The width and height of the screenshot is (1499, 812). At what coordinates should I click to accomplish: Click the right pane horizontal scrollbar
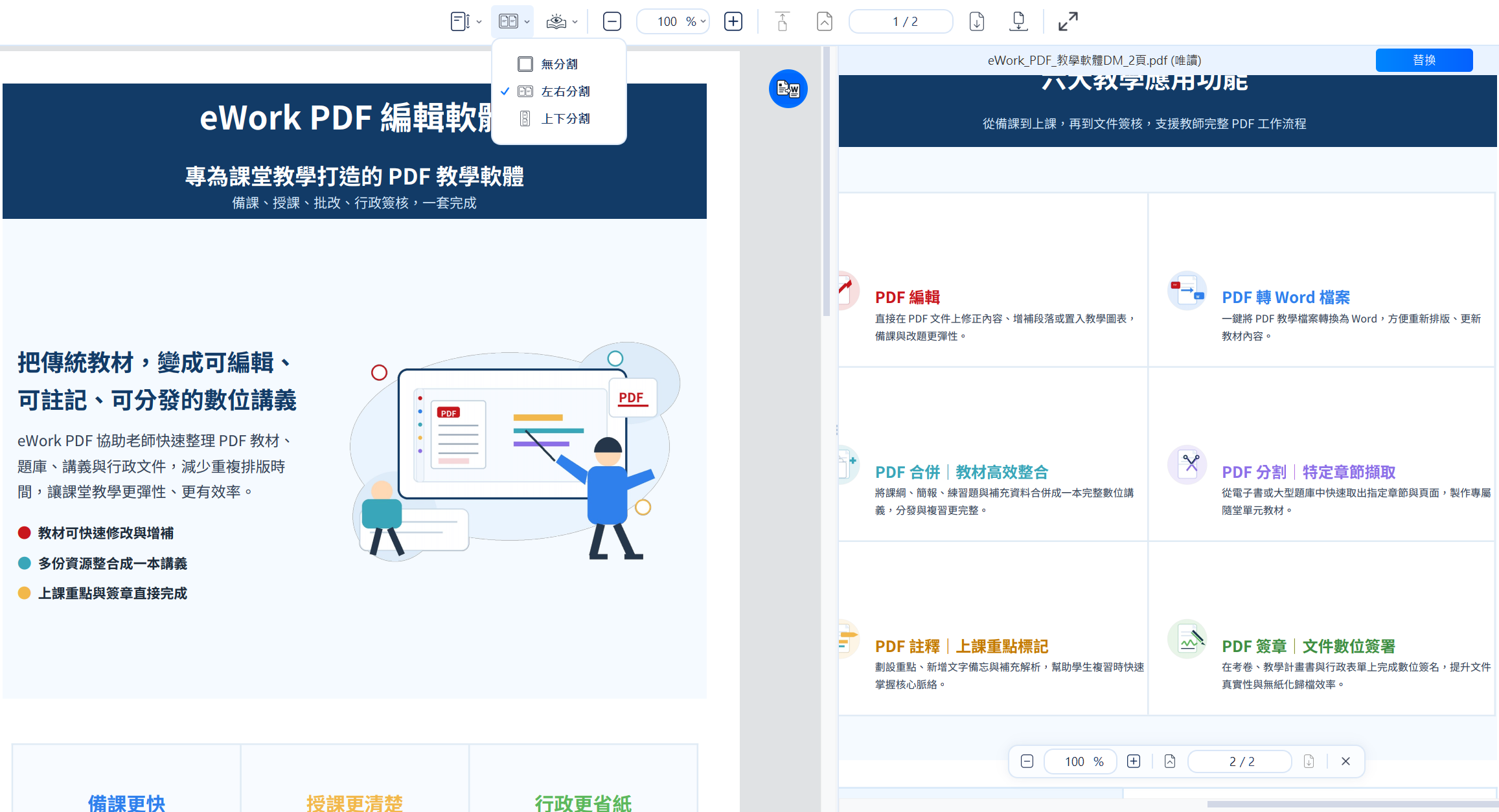pos(1353,804)
